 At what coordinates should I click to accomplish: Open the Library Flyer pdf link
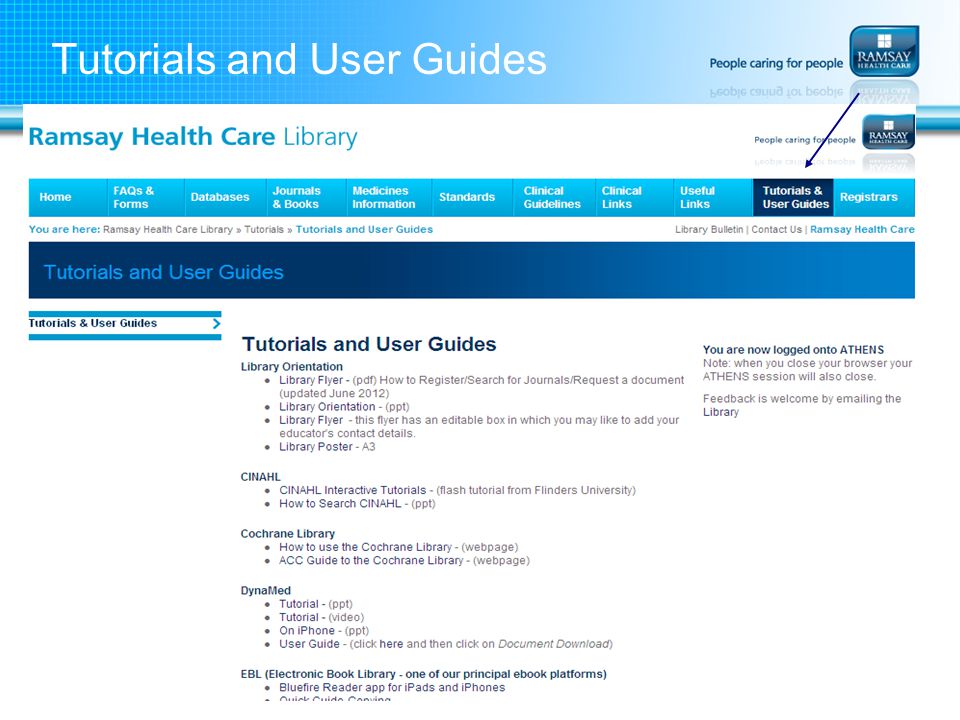(310, 380)
